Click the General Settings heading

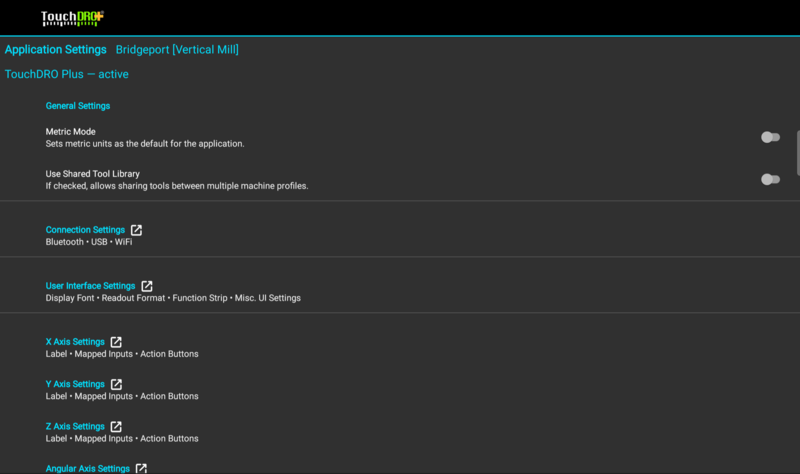78,106
